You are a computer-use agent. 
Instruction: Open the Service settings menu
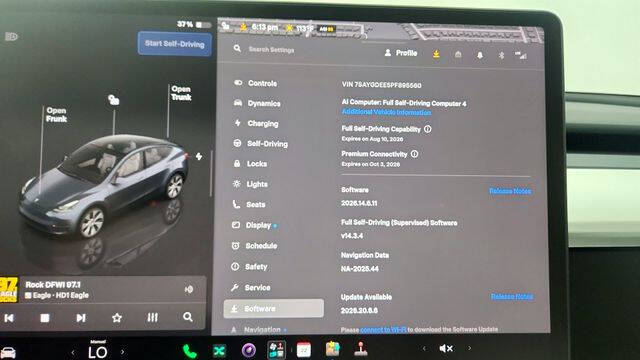click(x=251, y=288)
